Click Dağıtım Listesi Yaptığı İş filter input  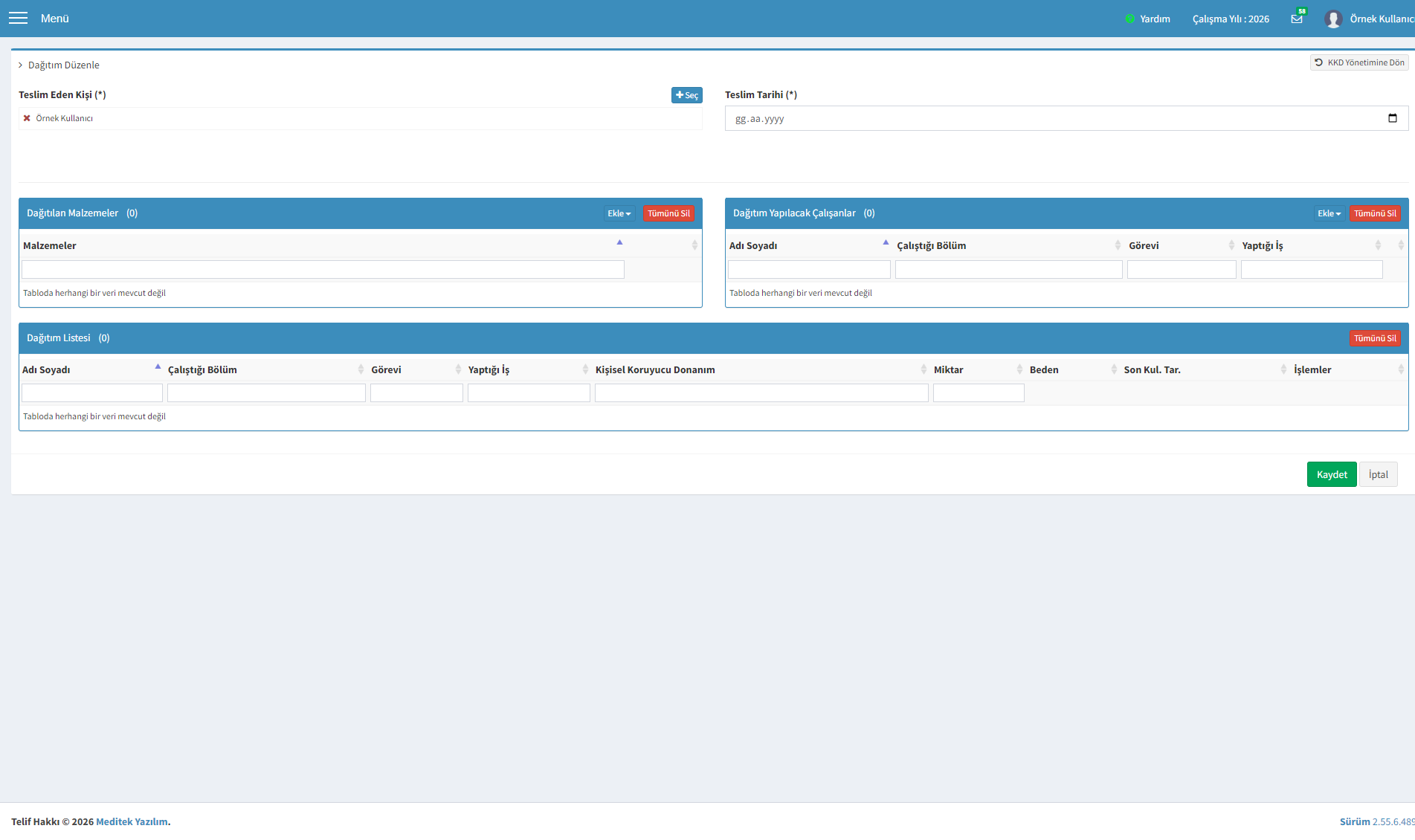pyautogui.click(x=529, y=392)
